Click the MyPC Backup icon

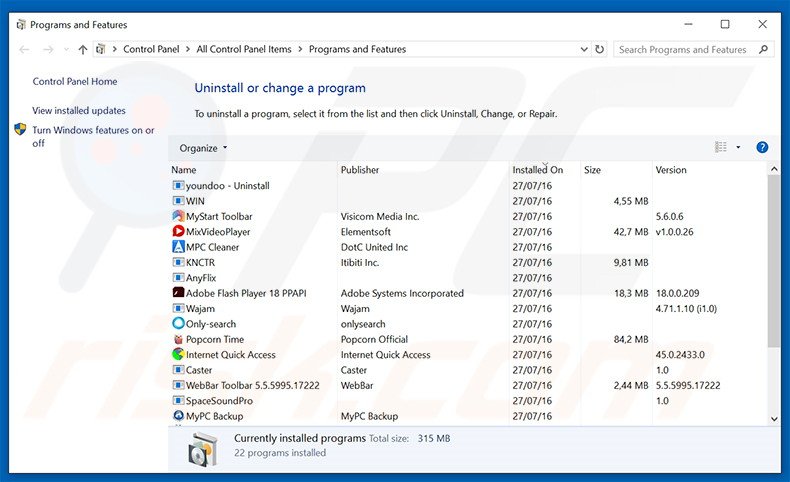point(178,416)
